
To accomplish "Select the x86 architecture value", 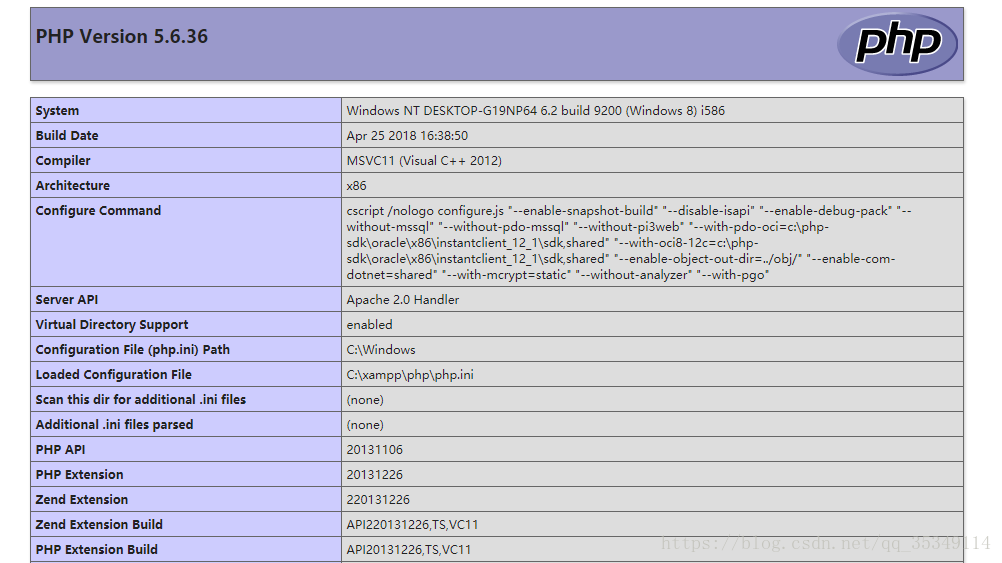I will [x=357, y=185].
